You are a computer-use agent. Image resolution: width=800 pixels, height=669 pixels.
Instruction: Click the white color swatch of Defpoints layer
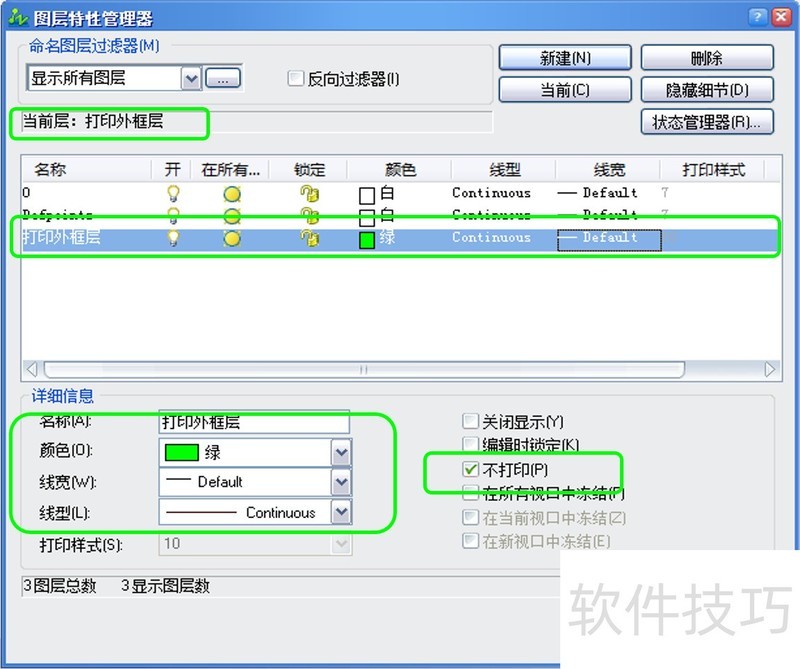coord(367,217)
